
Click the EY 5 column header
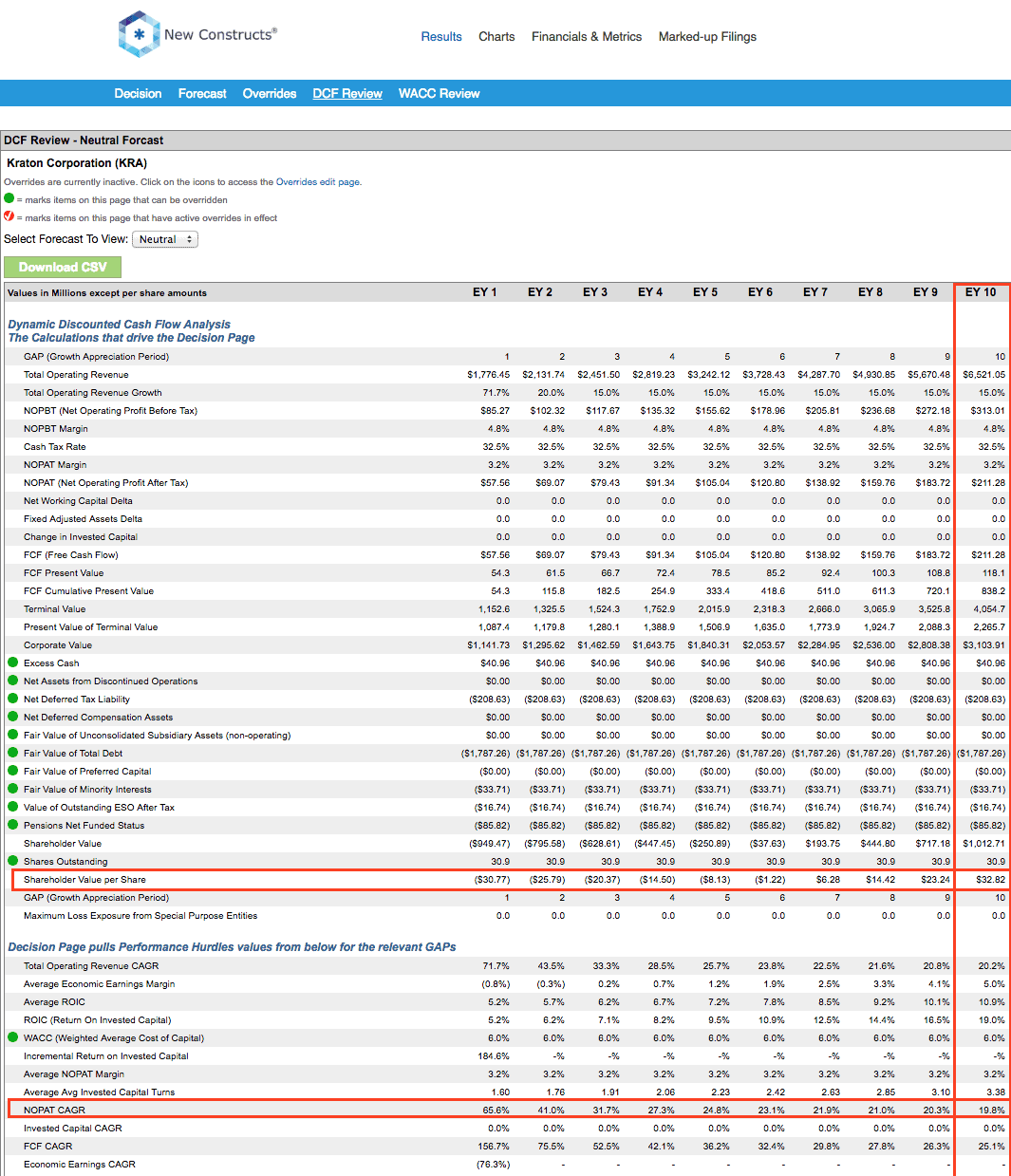click(x=705, y=292)
